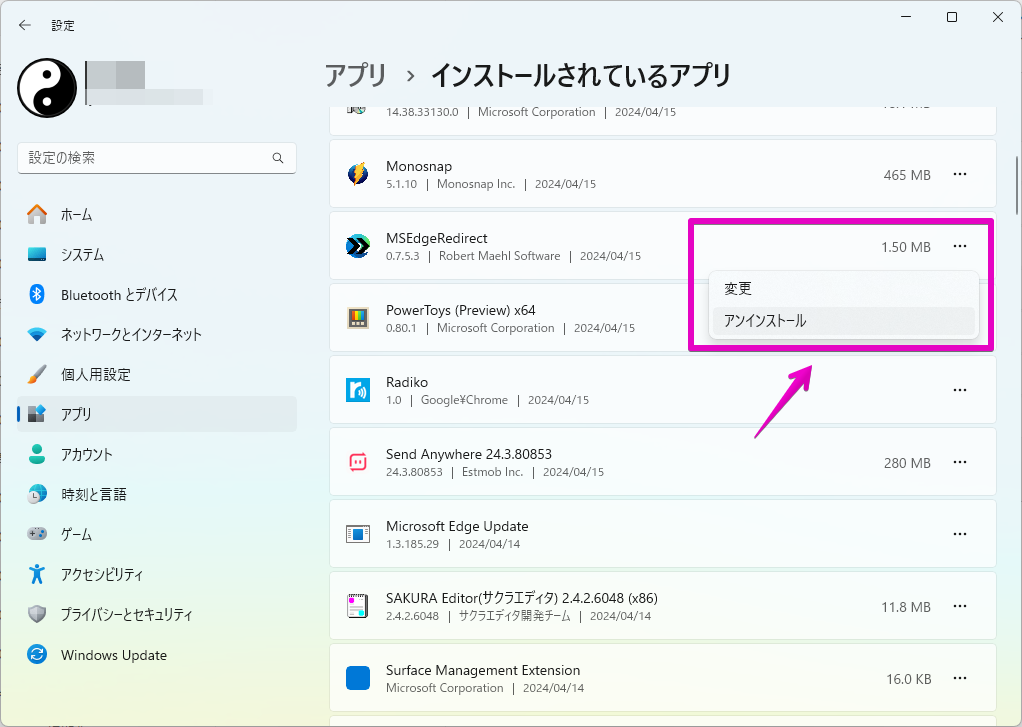Open more options for Monosnap

pyautogui.click(x=959, y=174)
